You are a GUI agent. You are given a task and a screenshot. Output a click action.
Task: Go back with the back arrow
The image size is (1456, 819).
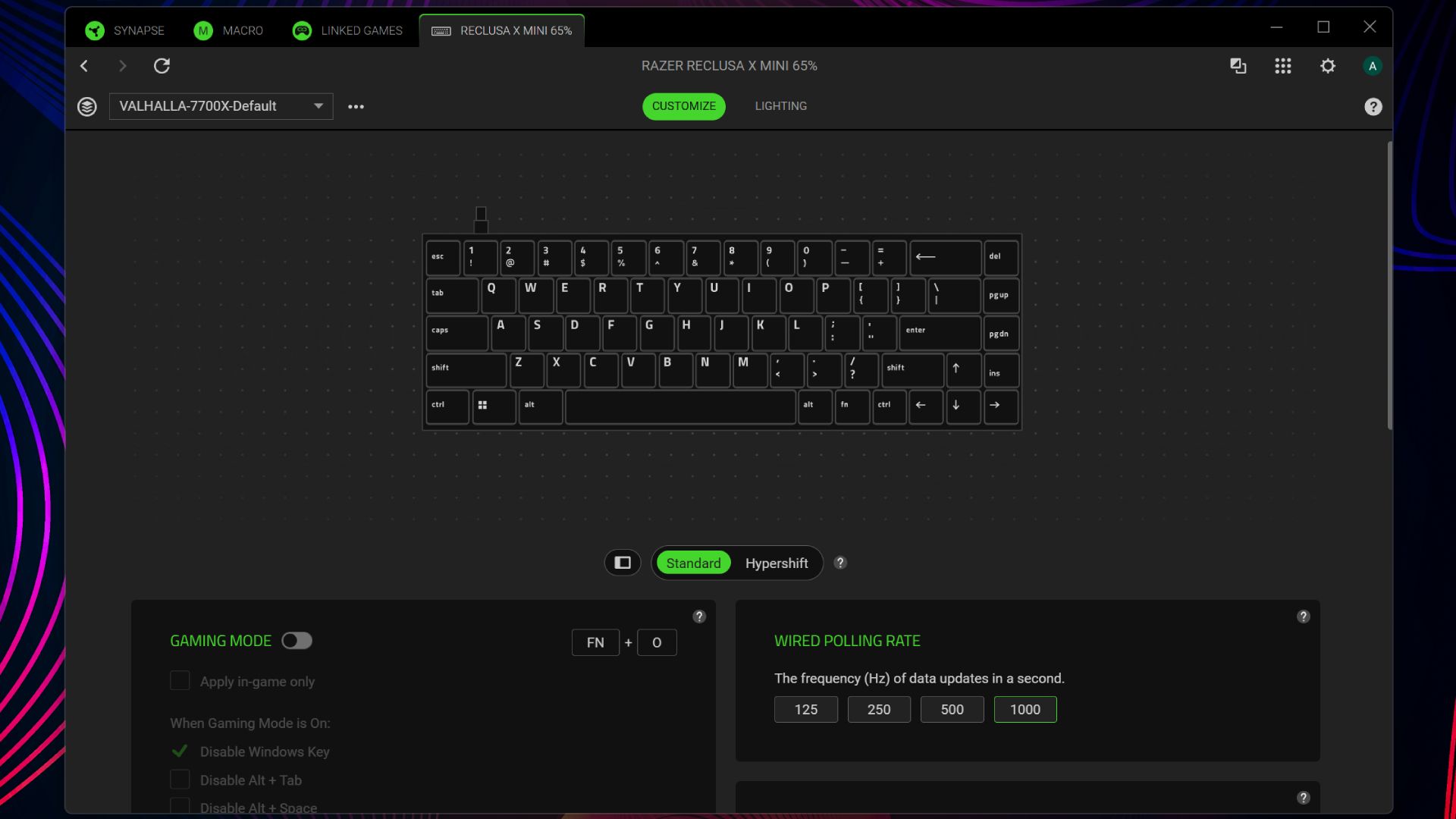84,66
